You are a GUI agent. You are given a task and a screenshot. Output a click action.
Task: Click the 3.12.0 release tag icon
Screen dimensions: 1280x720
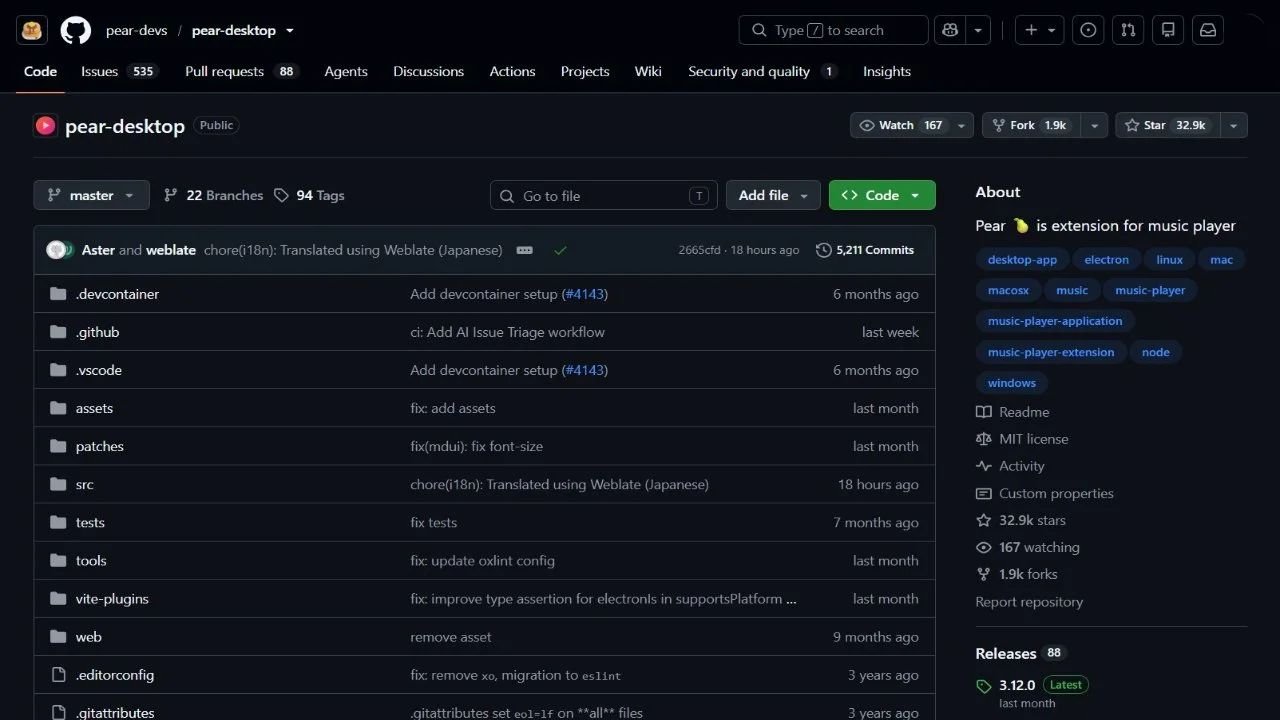click(x=984, y=686)
